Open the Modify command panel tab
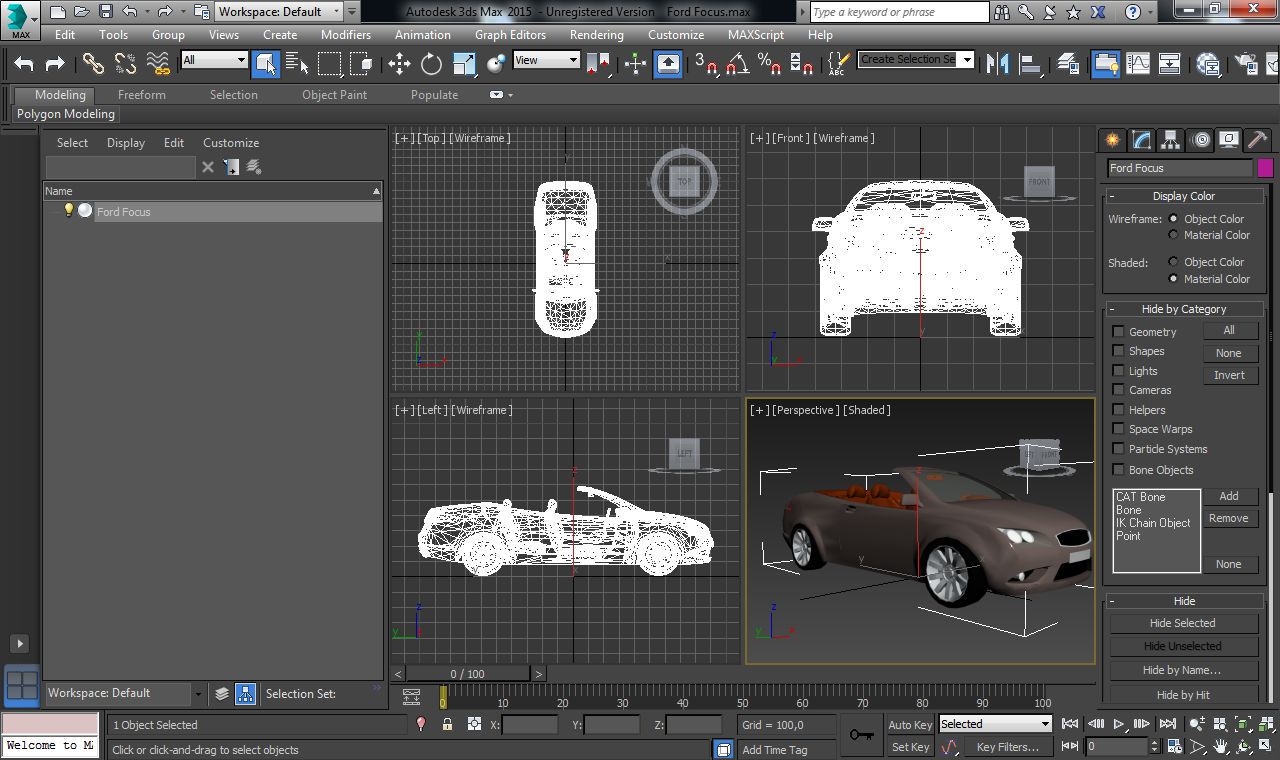 tap(1141, 140)
